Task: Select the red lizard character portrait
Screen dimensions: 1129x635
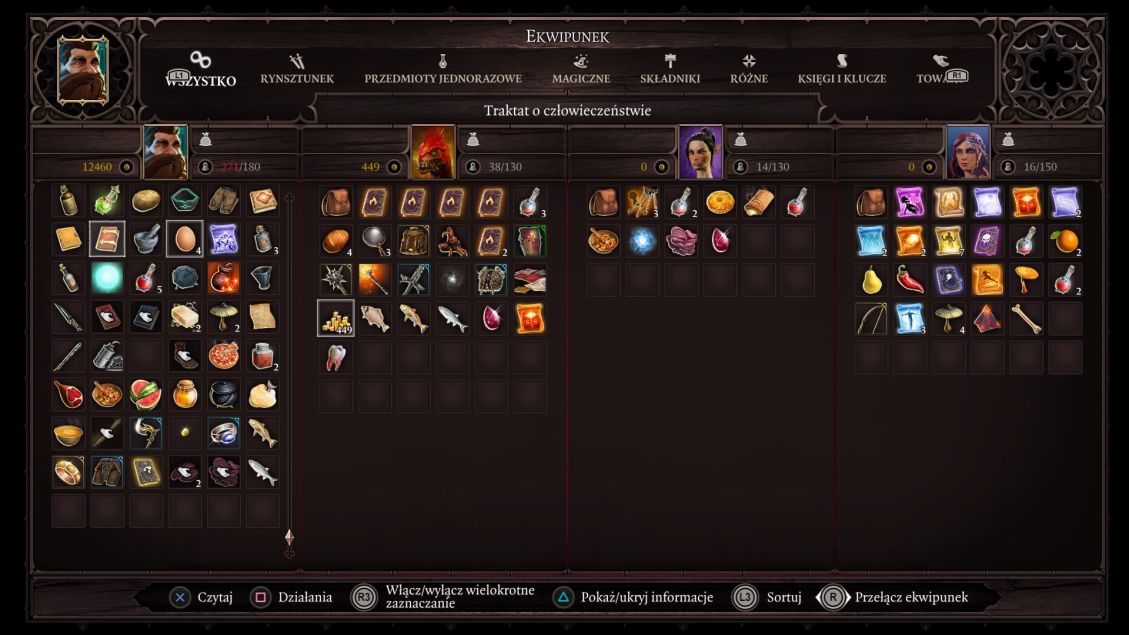Action: tap(433, 153)
